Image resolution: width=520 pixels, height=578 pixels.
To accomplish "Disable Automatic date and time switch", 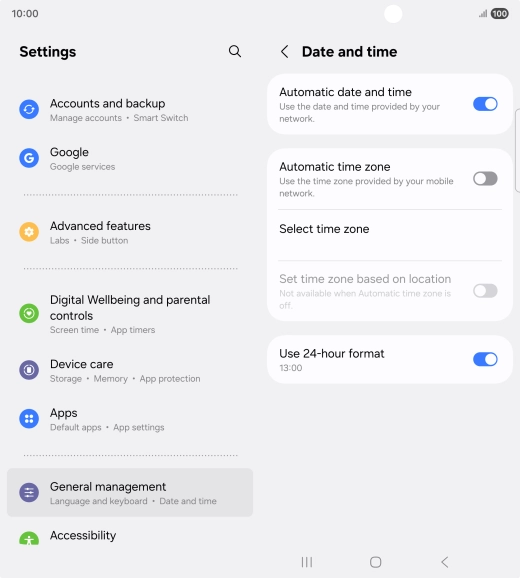I will (485, 104).
